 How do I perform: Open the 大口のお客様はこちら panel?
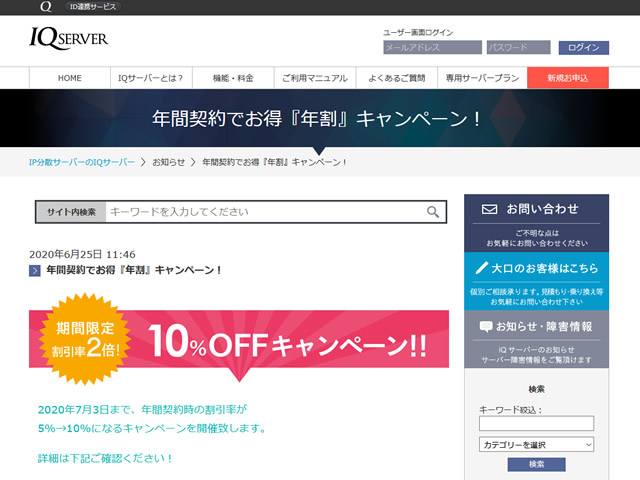tap(536, 281)
